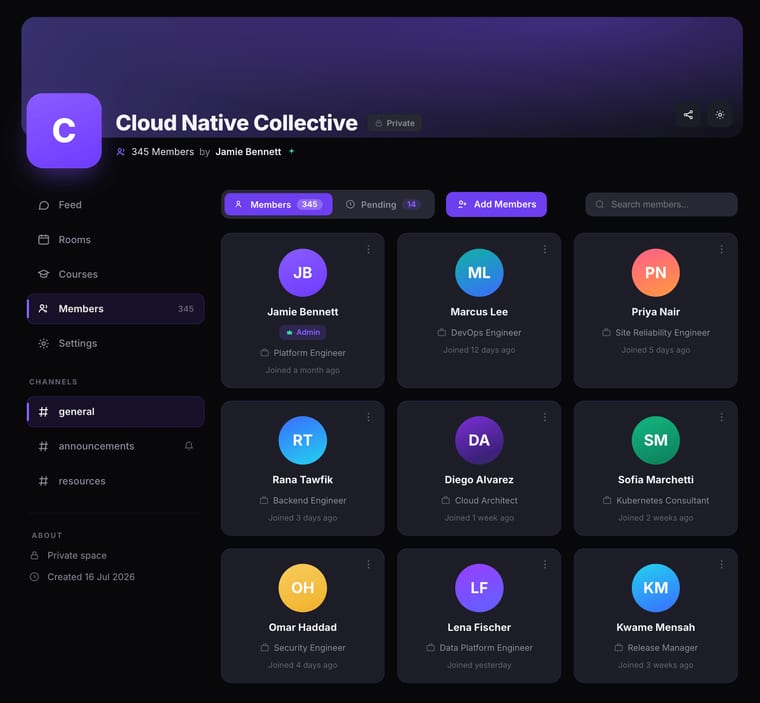Click the Add Members button
Image resolution: width=760 pixels, height=703 pixels.
point(496,205)
